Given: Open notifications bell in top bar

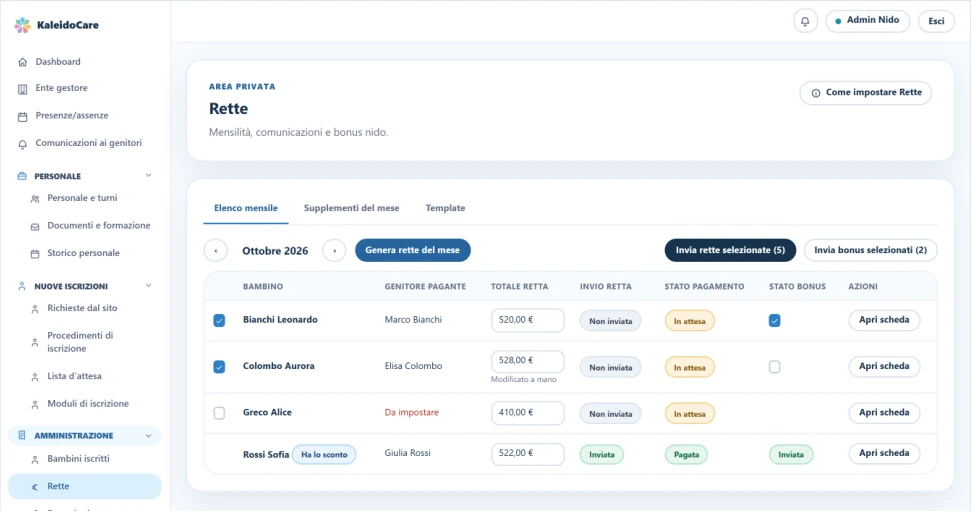Looking at the screenshot, I should click(805, 21).
